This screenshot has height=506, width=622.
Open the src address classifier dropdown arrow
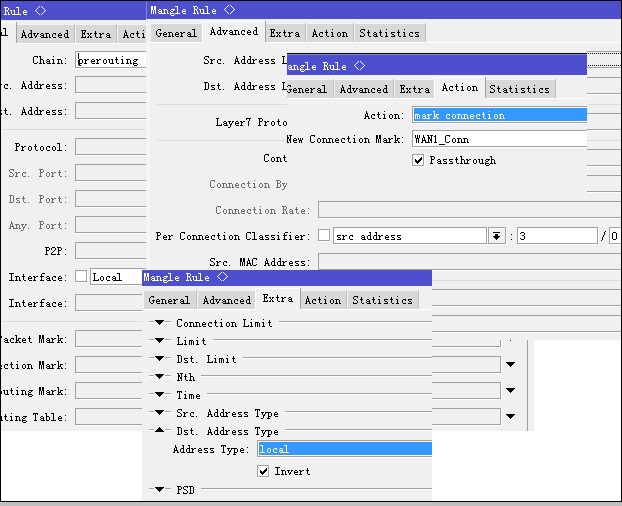click(x=496, y=236)
